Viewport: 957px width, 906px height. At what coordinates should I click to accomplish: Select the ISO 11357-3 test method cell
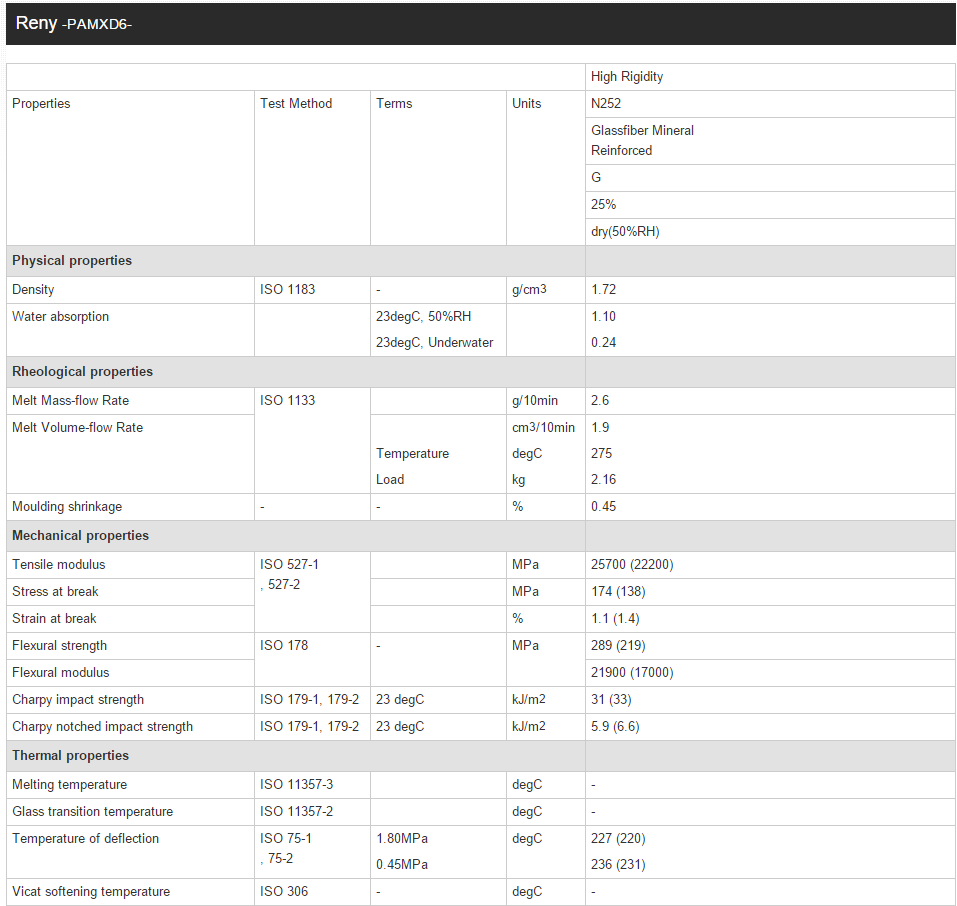click(312, 785)
